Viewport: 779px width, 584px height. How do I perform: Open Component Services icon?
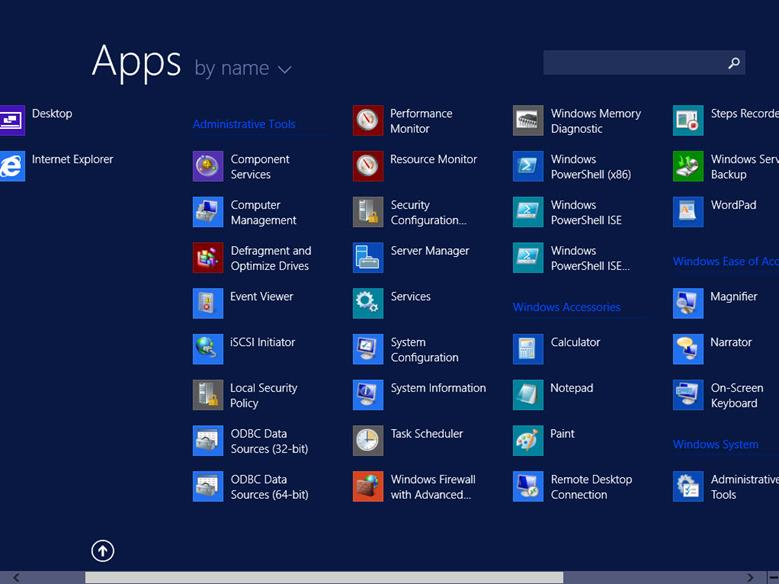(x=208, y=166)
